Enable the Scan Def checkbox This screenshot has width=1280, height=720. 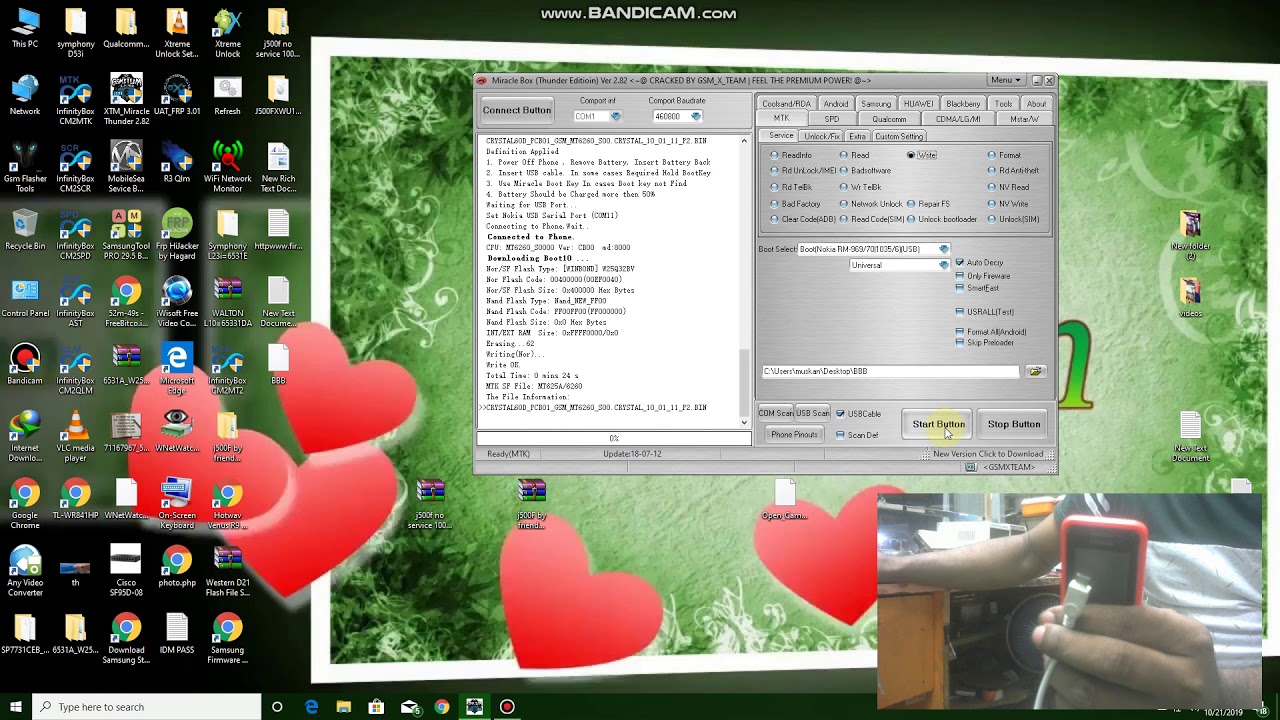coord(857,435)
